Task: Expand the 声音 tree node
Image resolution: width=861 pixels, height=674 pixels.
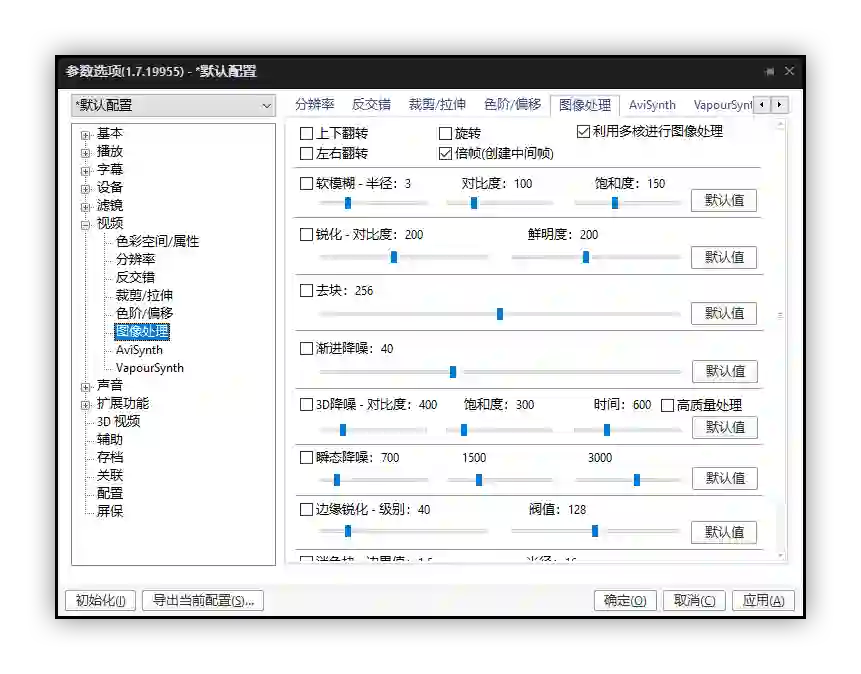Action: point(86,386)
